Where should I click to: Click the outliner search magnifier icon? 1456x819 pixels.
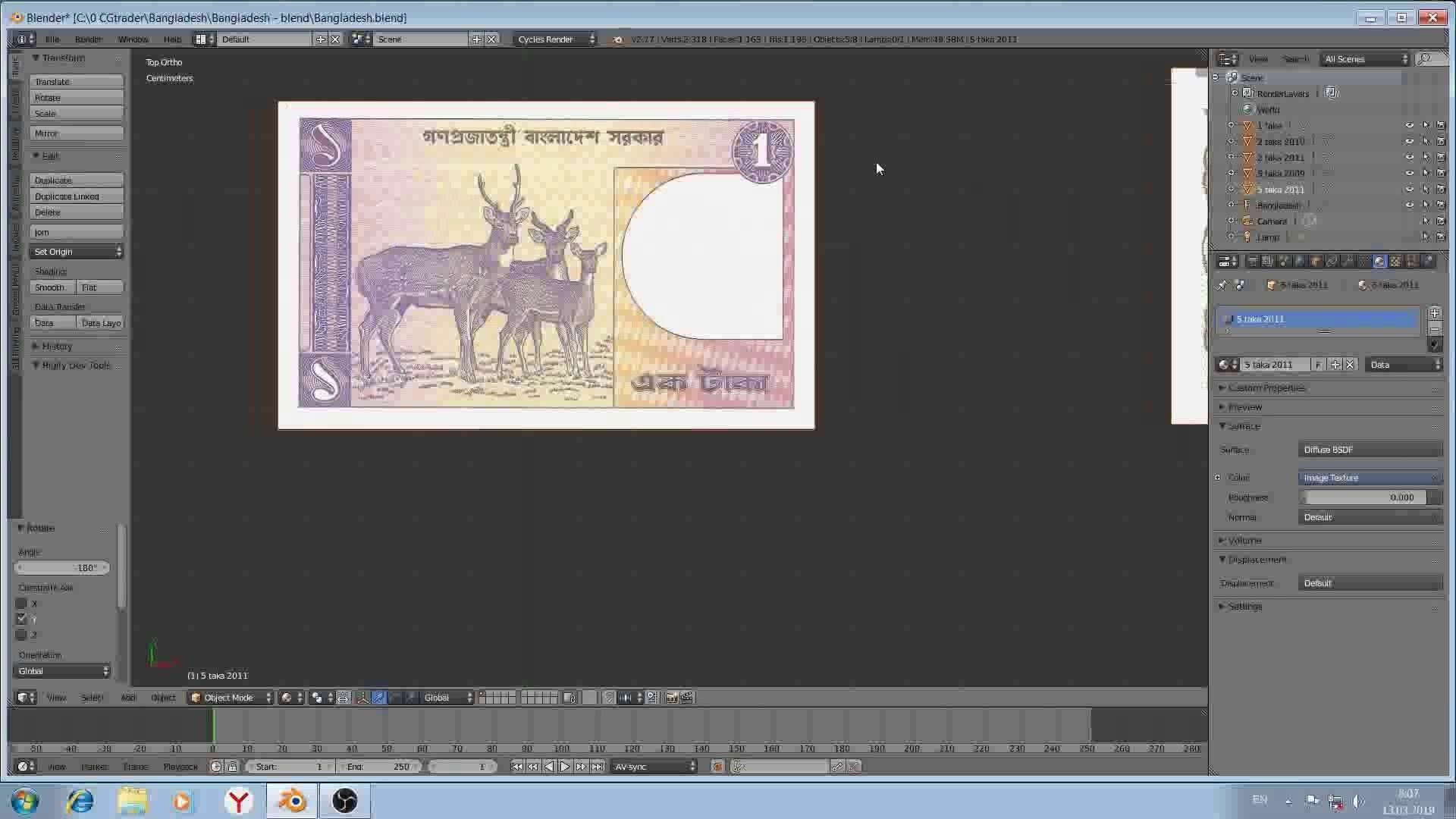1423,59
